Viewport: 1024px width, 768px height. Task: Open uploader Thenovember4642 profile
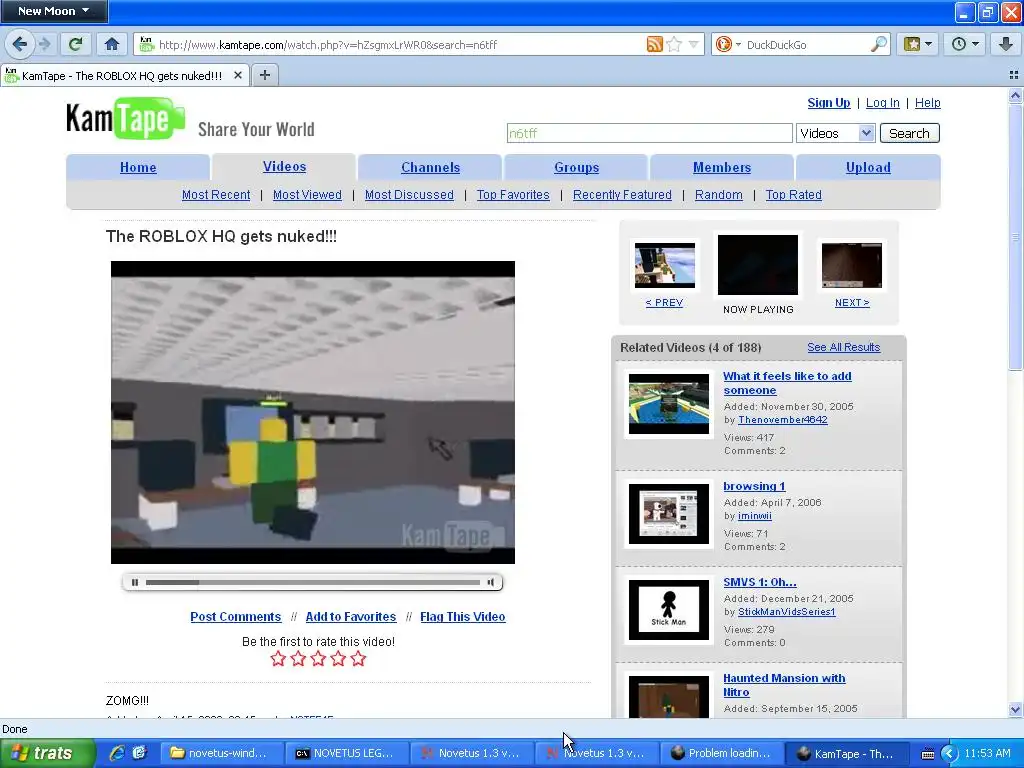[782, 420]
